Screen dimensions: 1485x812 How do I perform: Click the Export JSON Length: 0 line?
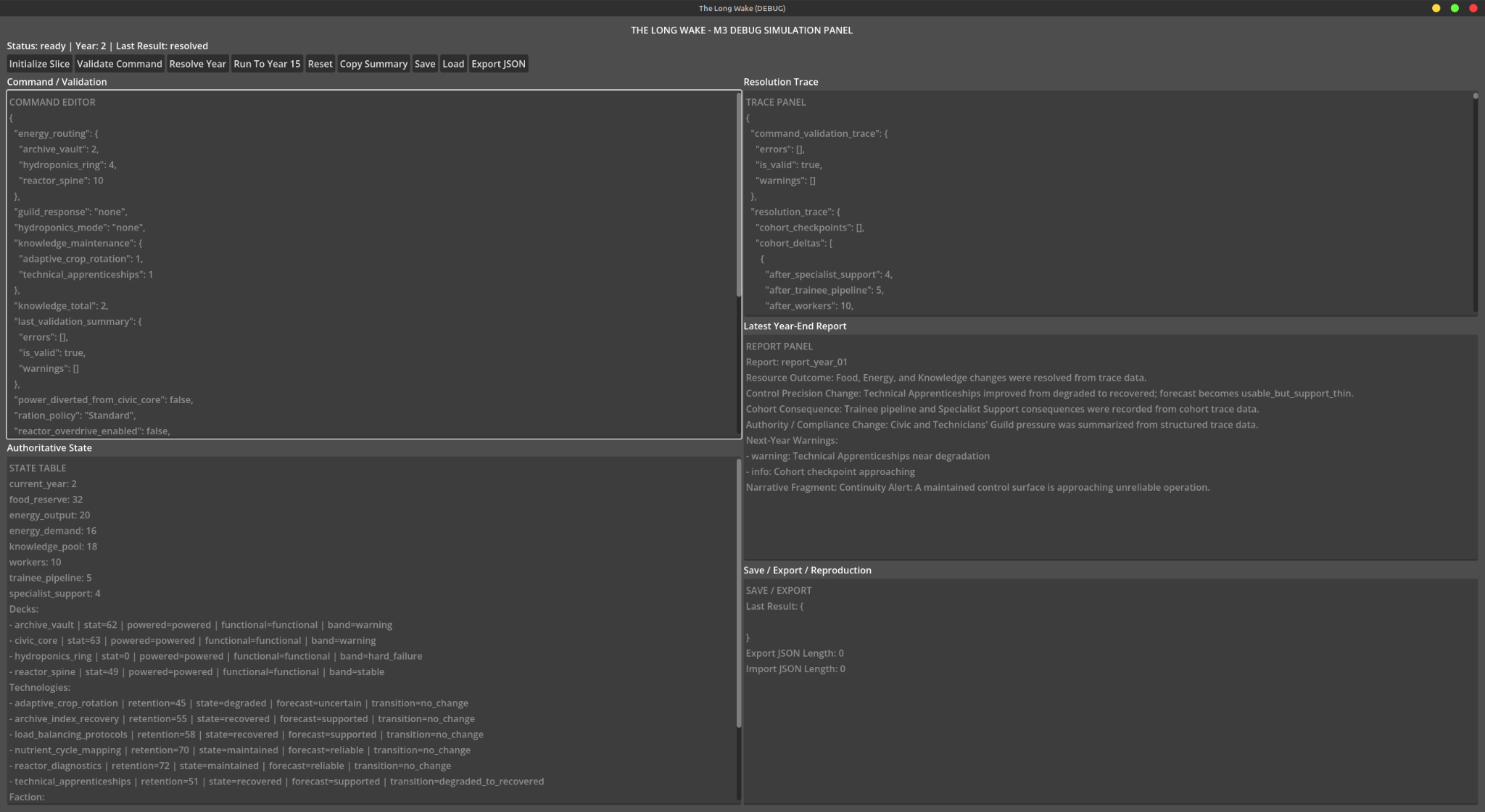point(795,653)
